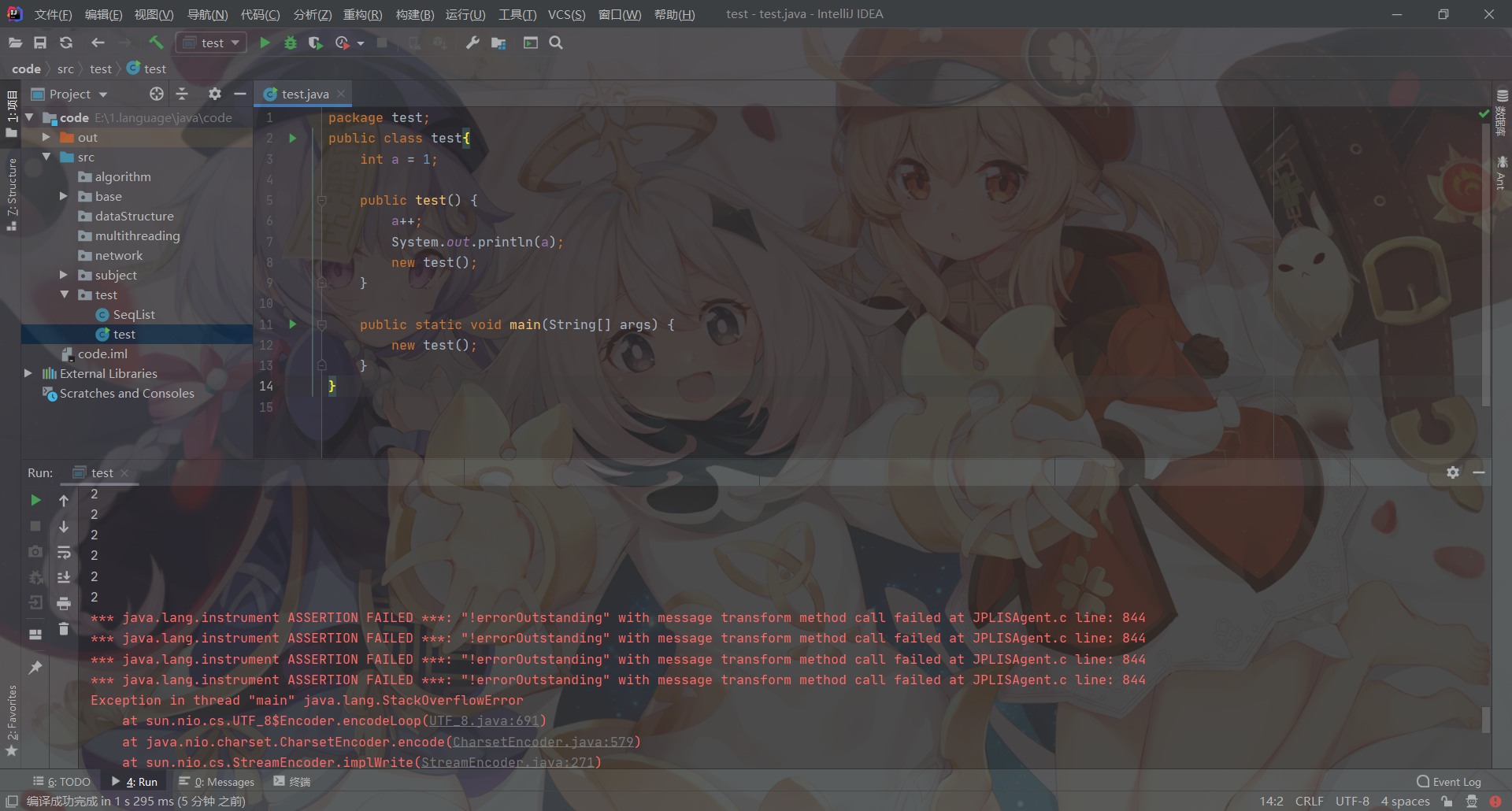The height and width of the screenshot is (811, 1512).
Task: Open the Structure side tool window
Action: tap(11, 194)
